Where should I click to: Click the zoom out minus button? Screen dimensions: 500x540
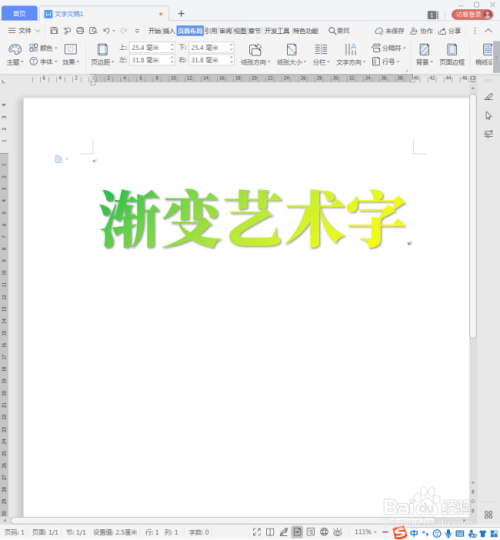pyautogui.click(x=385, y=532)
